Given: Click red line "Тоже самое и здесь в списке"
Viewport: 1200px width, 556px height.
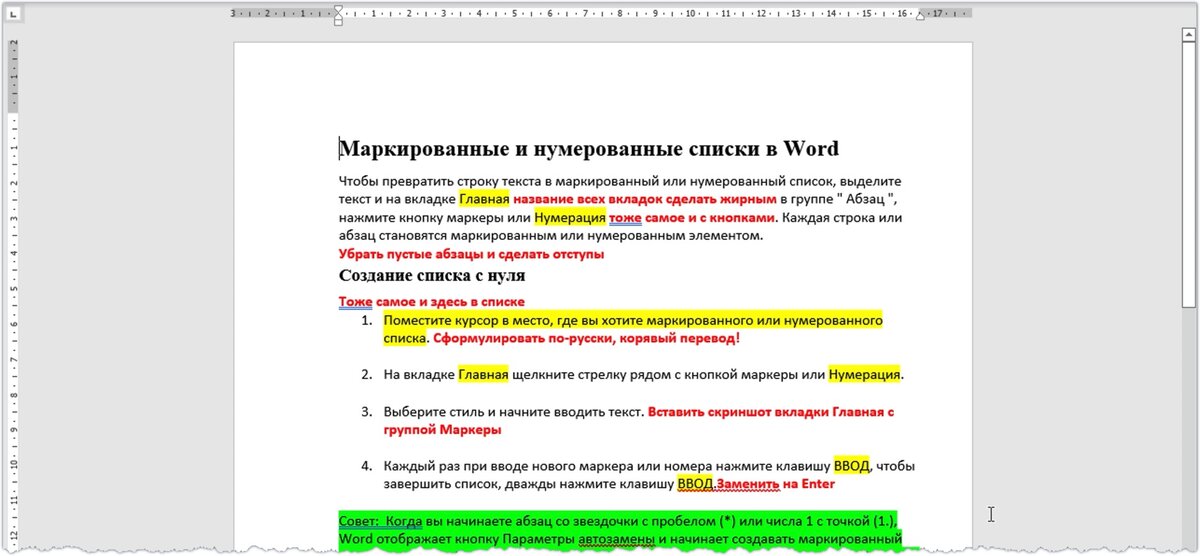Looking at the screenshot, I should (x=431, y=301).
